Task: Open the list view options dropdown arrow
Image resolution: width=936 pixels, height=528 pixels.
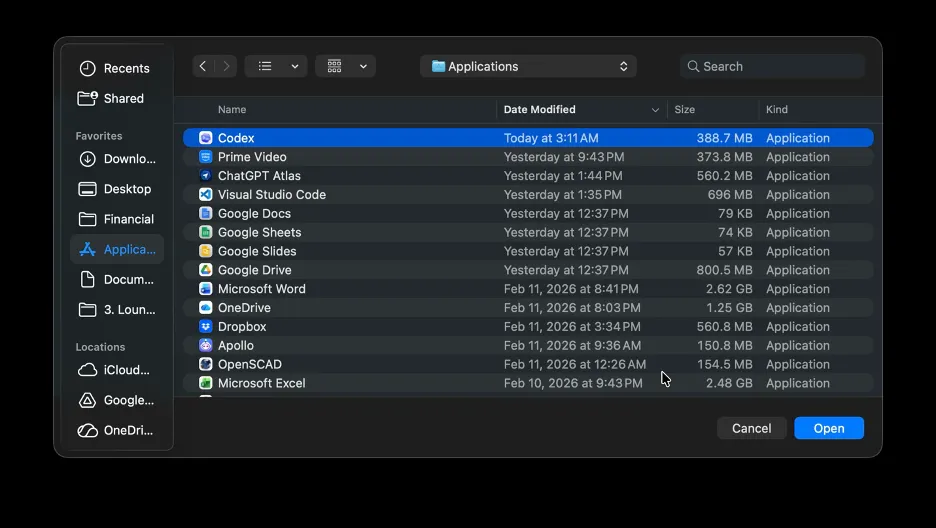Action: point(295,66)
